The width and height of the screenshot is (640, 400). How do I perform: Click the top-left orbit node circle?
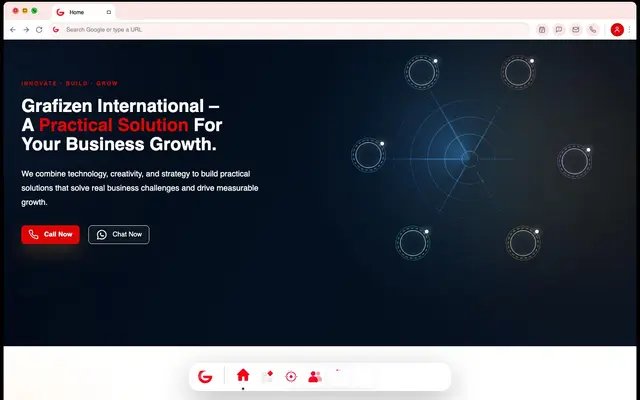click(x=422, y=73)
